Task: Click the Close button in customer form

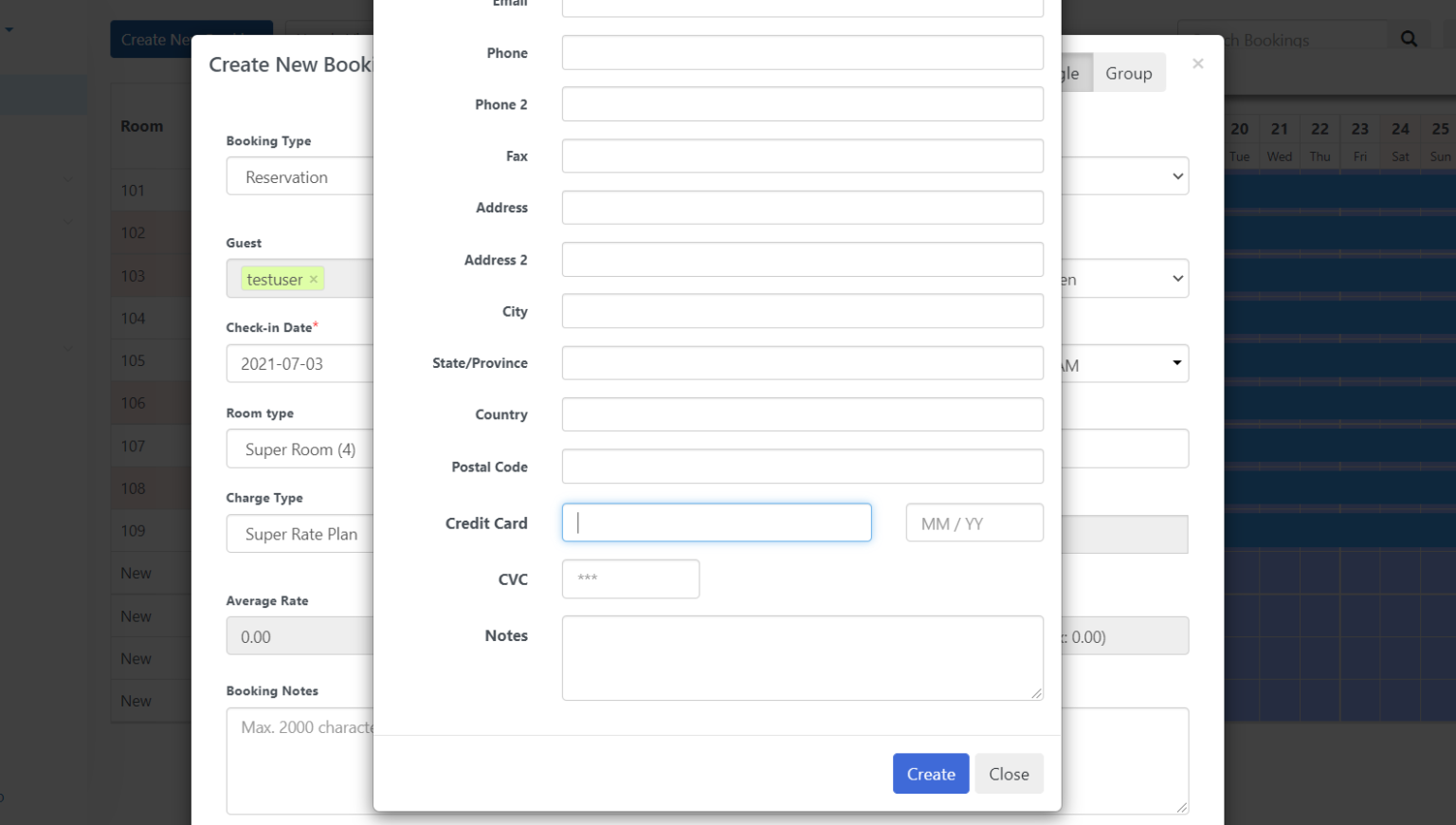Action: pyautogui.click(x=1008, y=774)
